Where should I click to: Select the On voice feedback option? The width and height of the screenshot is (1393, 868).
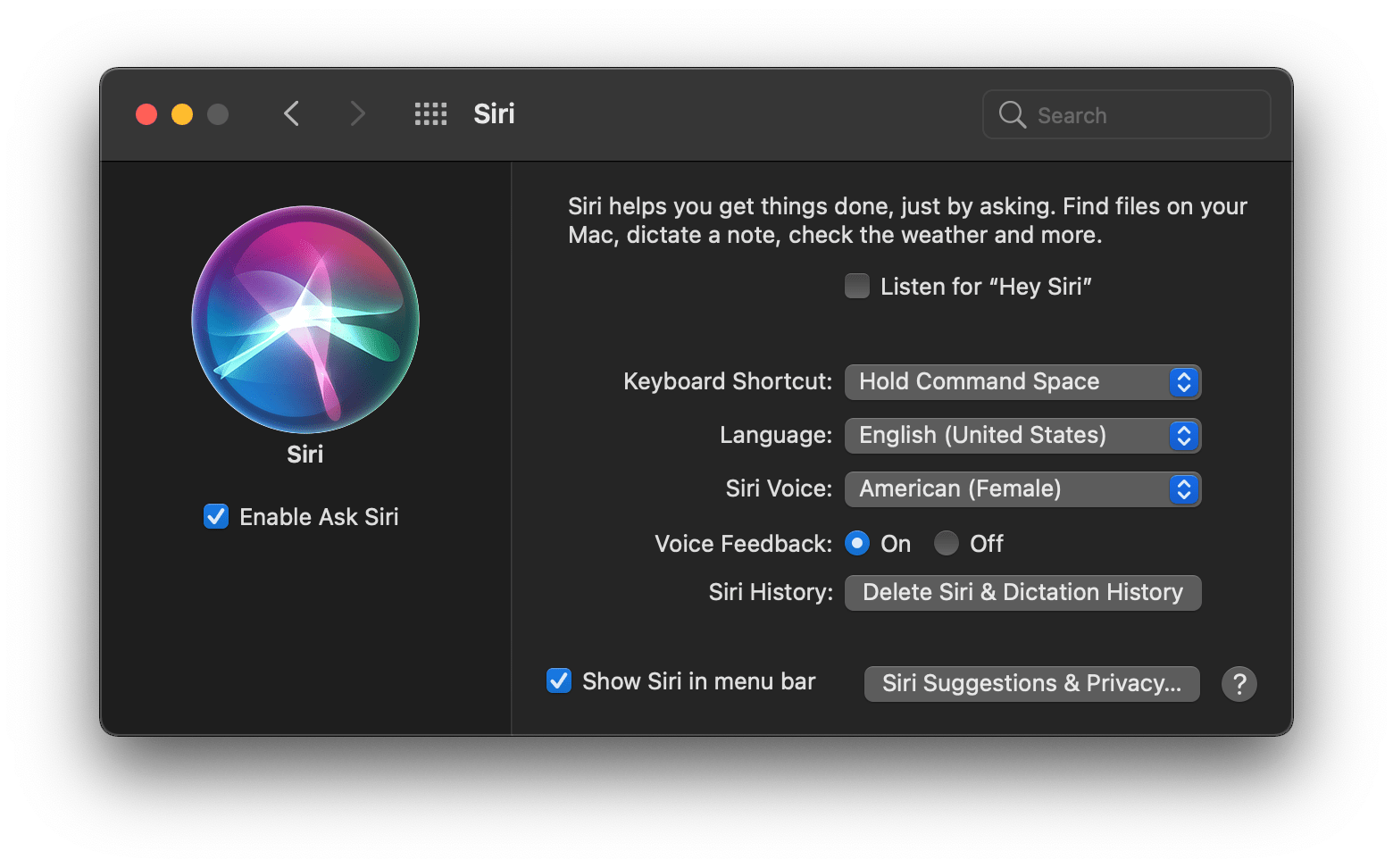[x=856, y=543]
